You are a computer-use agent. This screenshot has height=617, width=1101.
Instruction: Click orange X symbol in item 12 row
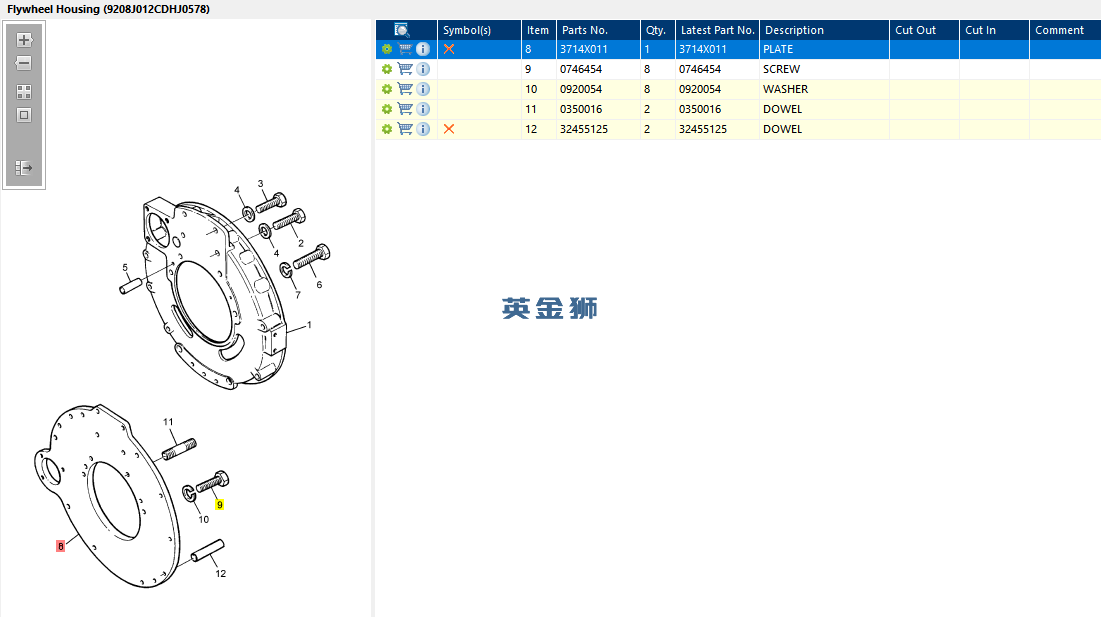(x=449, y=129)
